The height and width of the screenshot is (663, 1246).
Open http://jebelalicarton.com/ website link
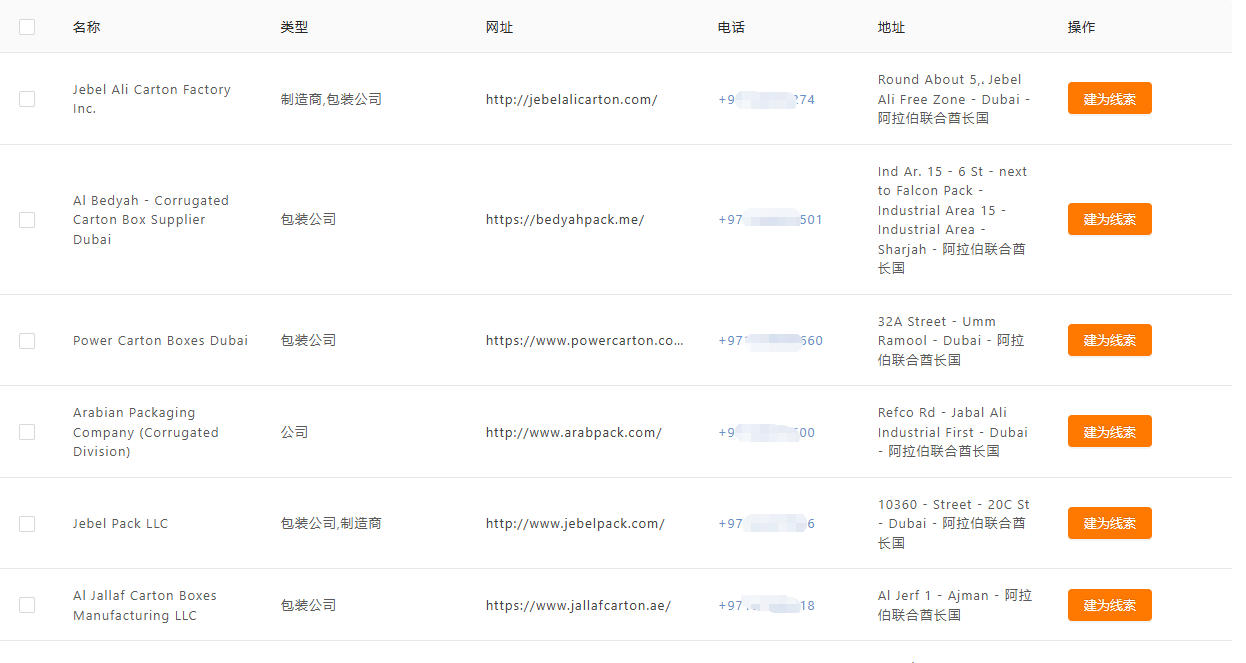click(x=571, y=99)
